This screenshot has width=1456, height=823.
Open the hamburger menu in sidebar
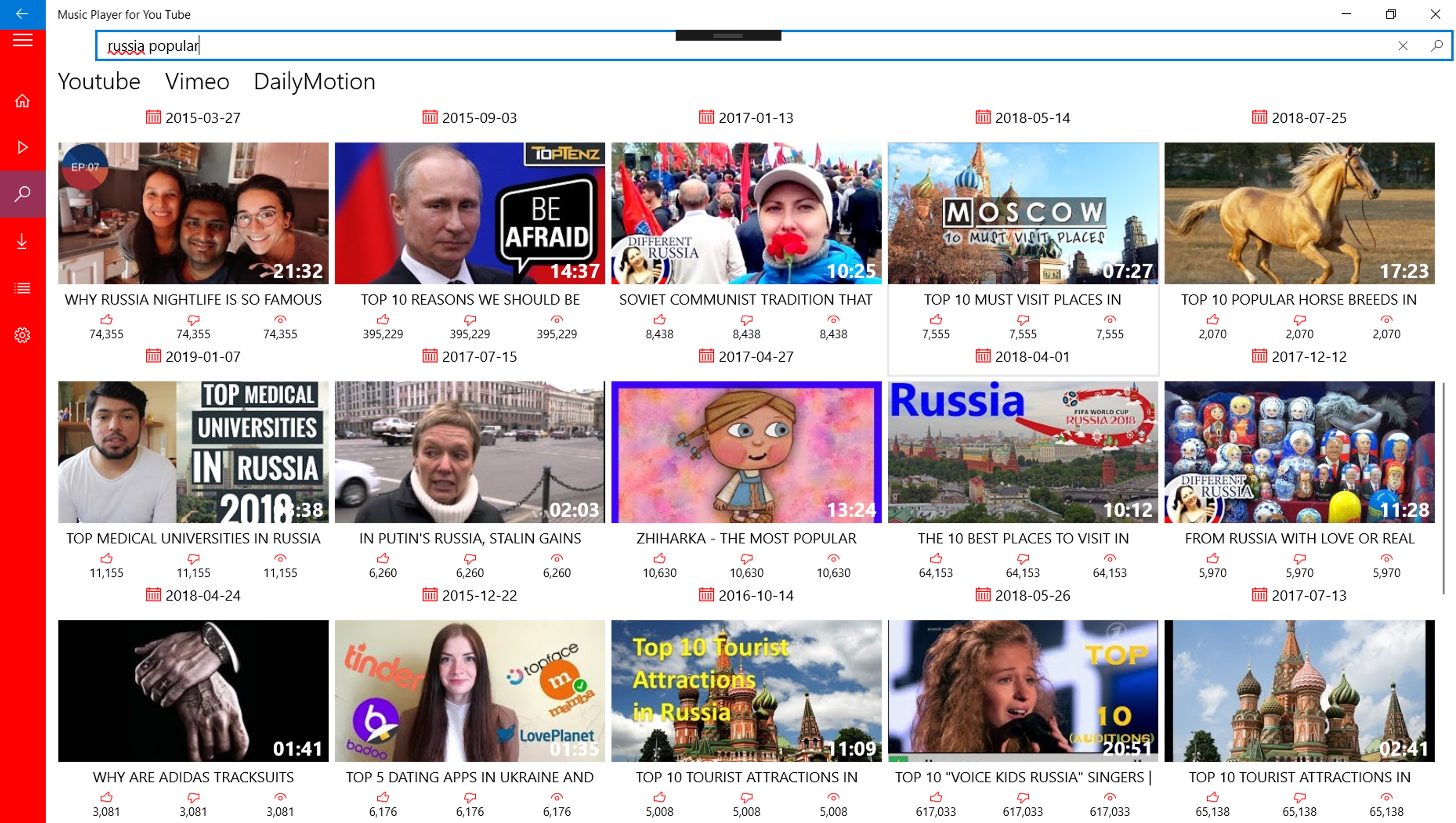click(23, 40)
